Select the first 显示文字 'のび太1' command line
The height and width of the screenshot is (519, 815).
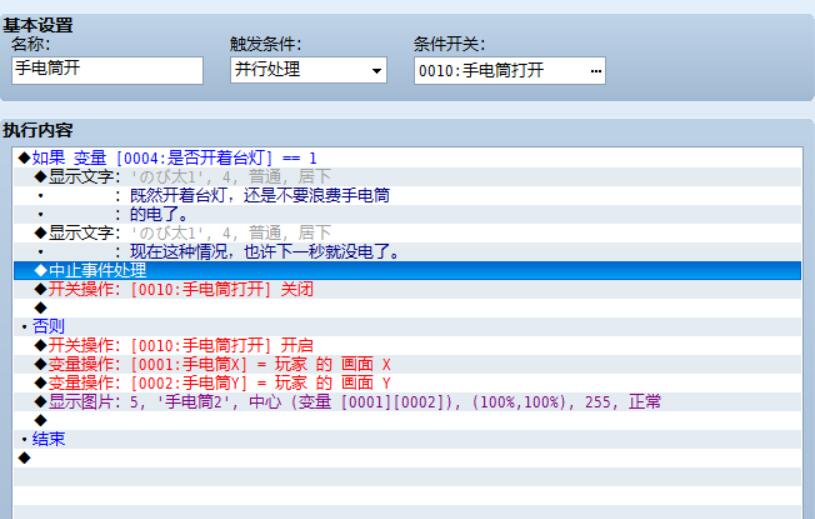coord(408,177)
